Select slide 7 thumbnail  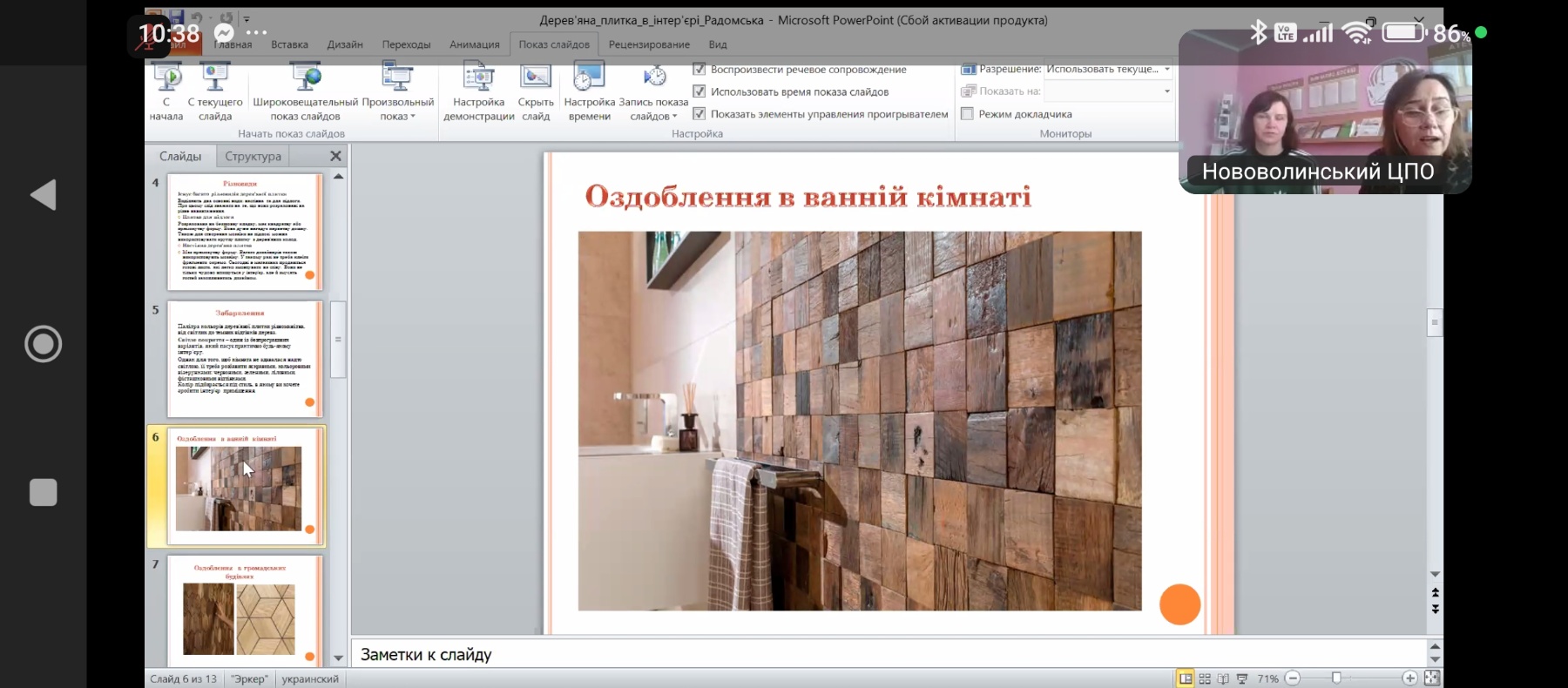(x=244, y=610)
